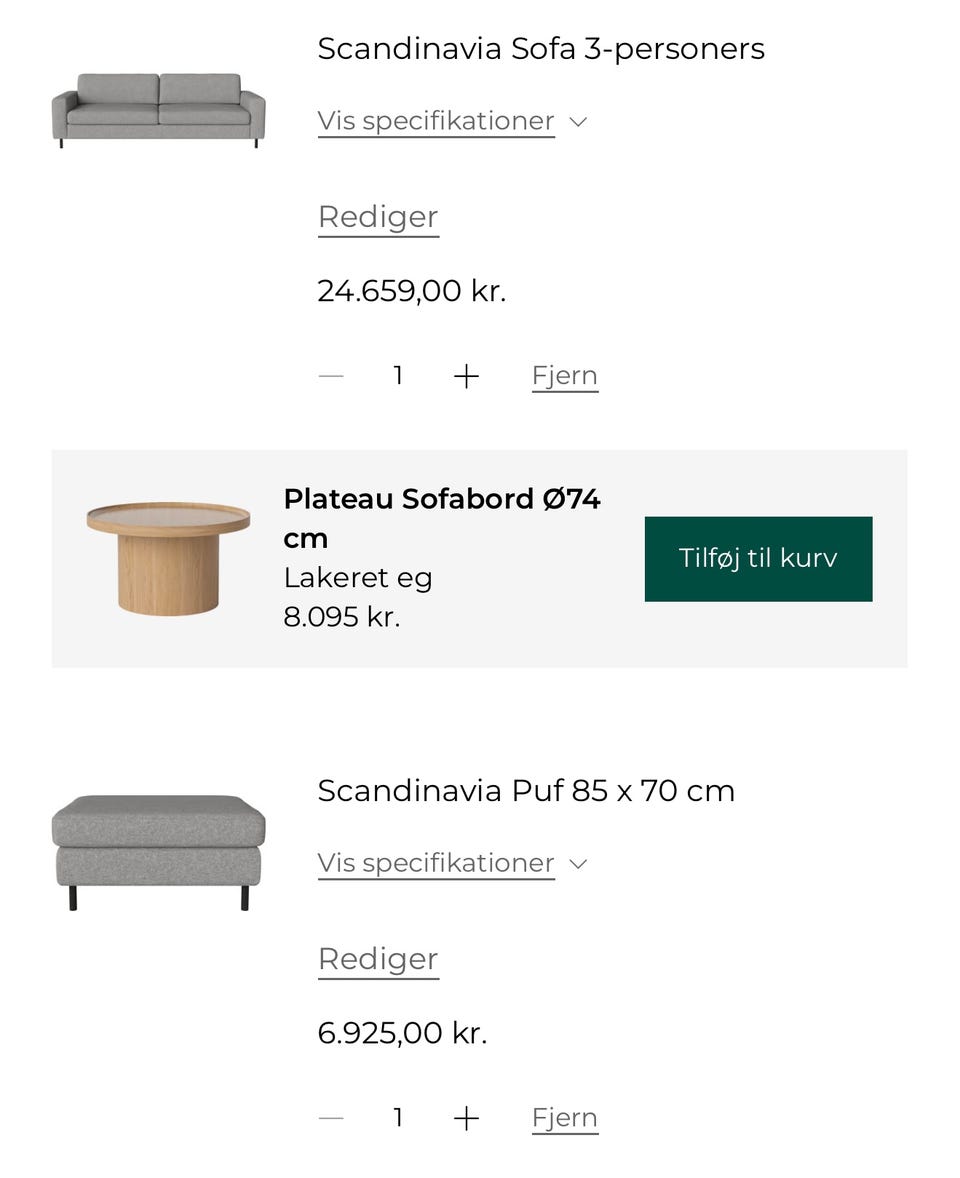Viewport: 960px width, 1178px height.
Task: Click the sofa quantity field showing 1
Action: point(397,376)
